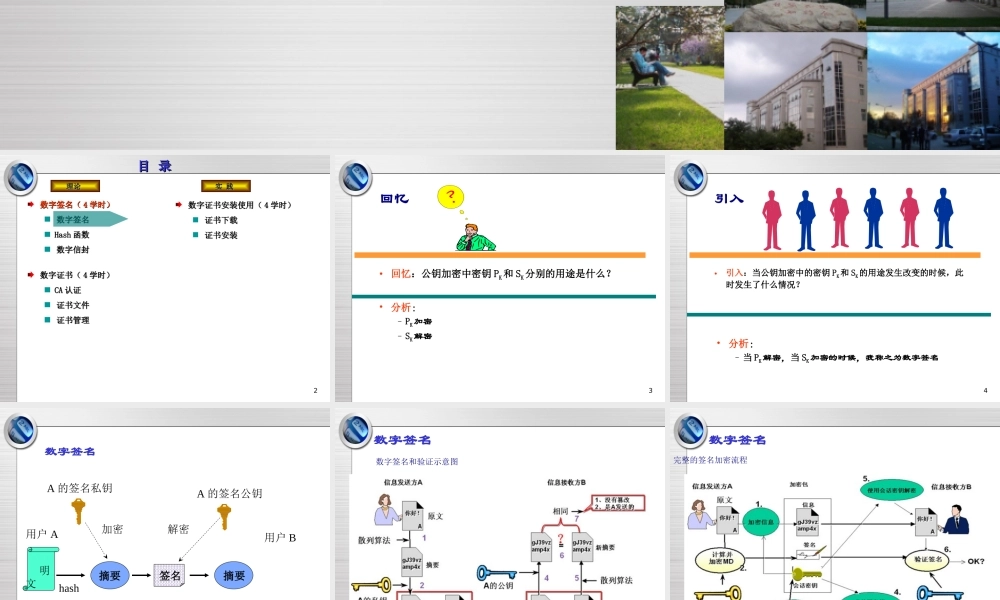This screenshot has height=600, width=1000.
Task: Click the yellow 理论 button
Action: 75,186
